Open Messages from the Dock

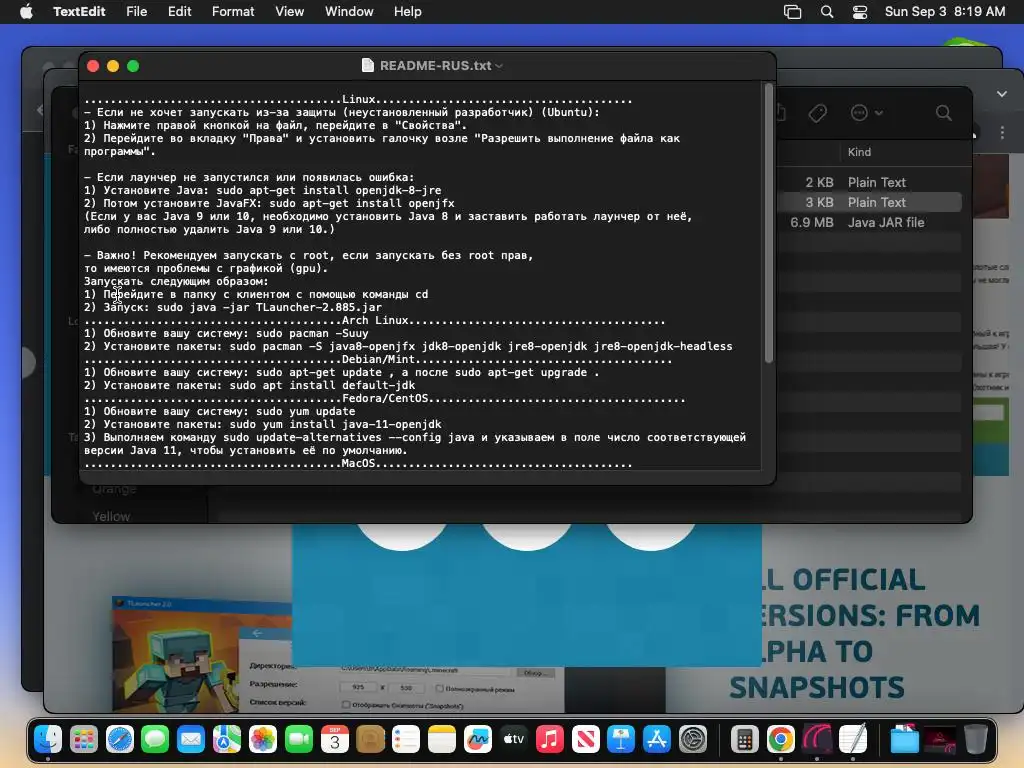coord(155,739)
